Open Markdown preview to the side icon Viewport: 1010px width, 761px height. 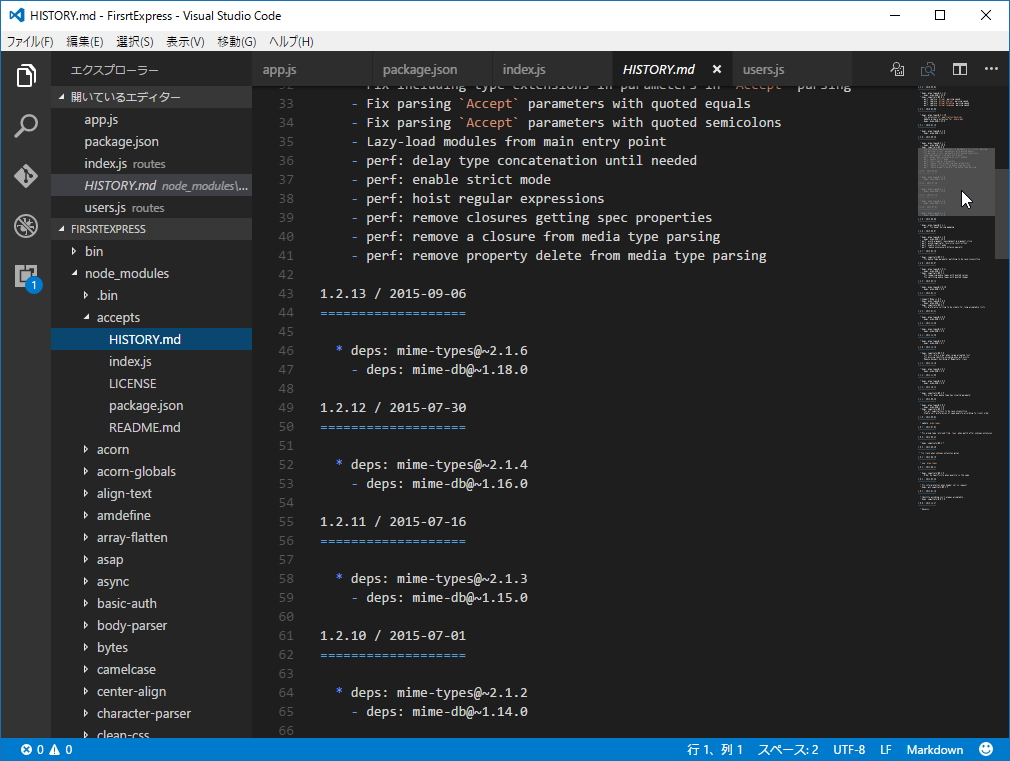click(x=897, y=70)
